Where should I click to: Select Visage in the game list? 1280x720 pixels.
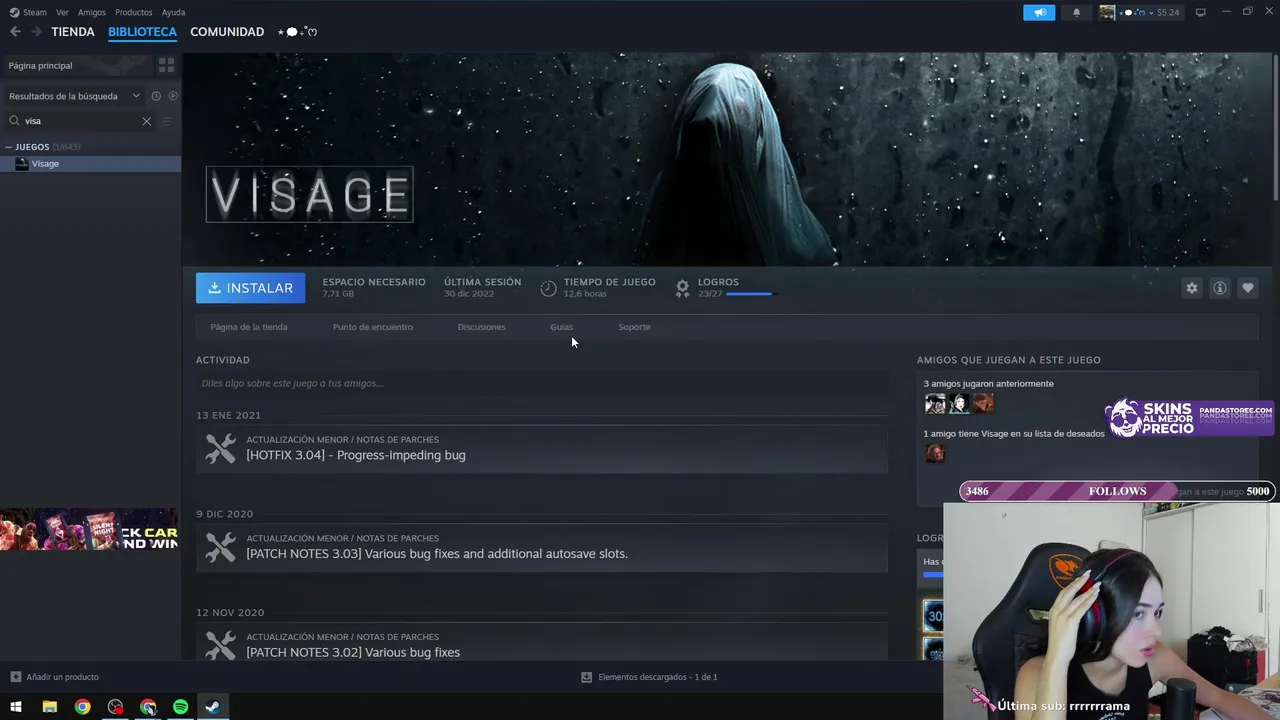[x=90, y=164]
